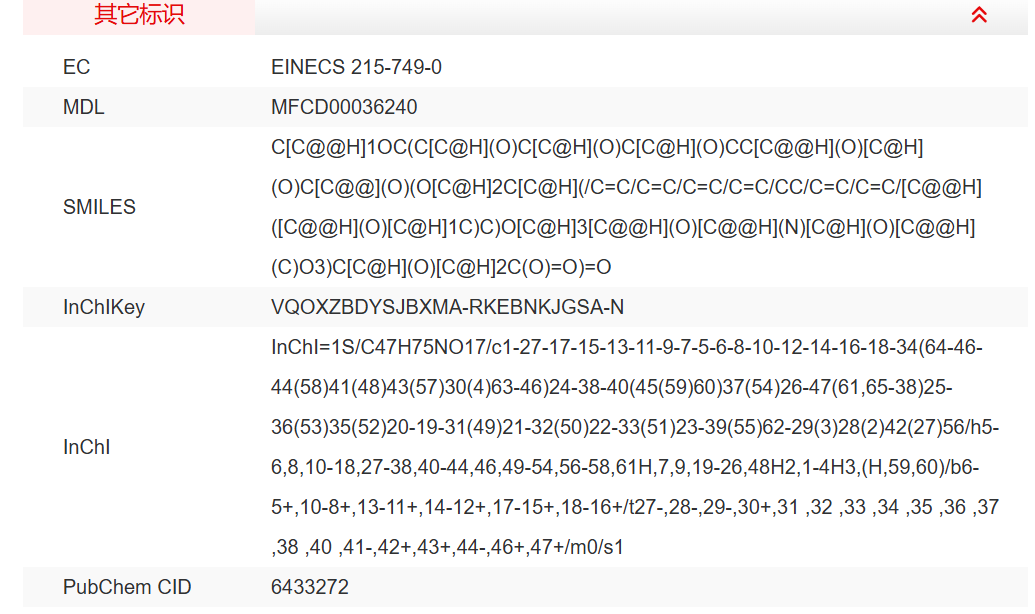Click SMILES line starting with ([C@@H](O)[C@H]1C)
Image resolution: width=1035 pixels, height=614 pixels.
coord(623,227)
